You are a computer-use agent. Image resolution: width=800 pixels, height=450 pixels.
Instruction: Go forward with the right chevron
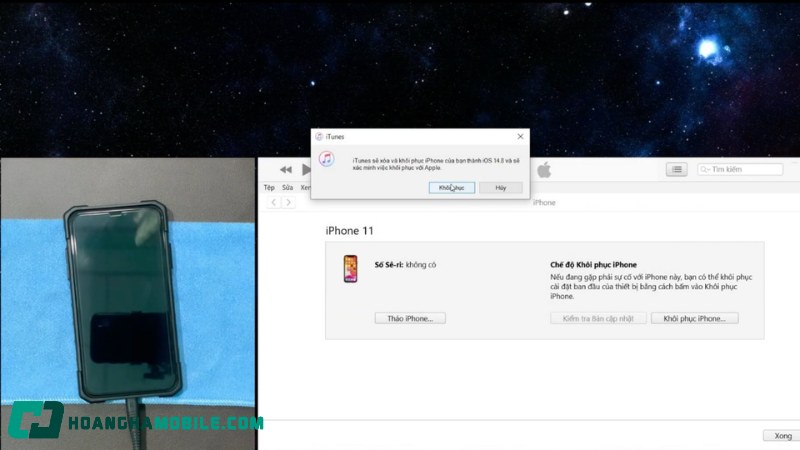(x=288, y=203)
